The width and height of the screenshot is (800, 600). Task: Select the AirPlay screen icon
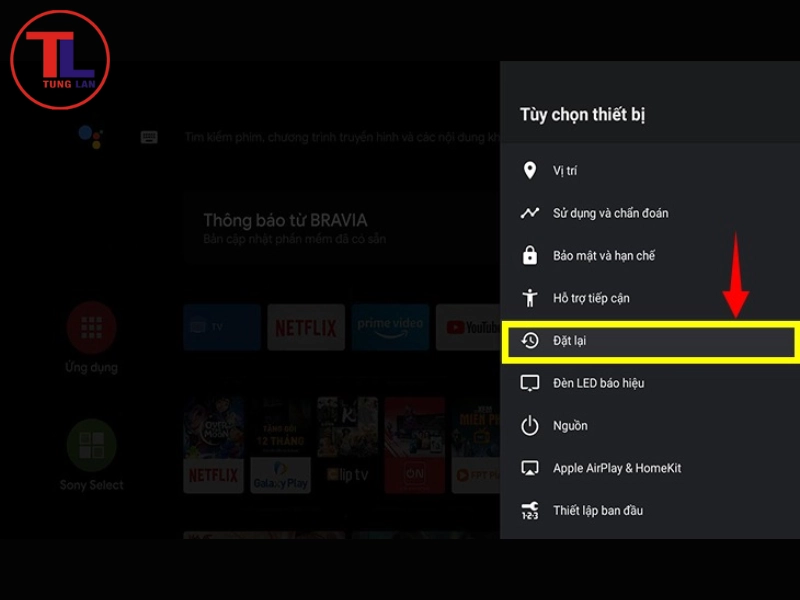pos(529,467)
